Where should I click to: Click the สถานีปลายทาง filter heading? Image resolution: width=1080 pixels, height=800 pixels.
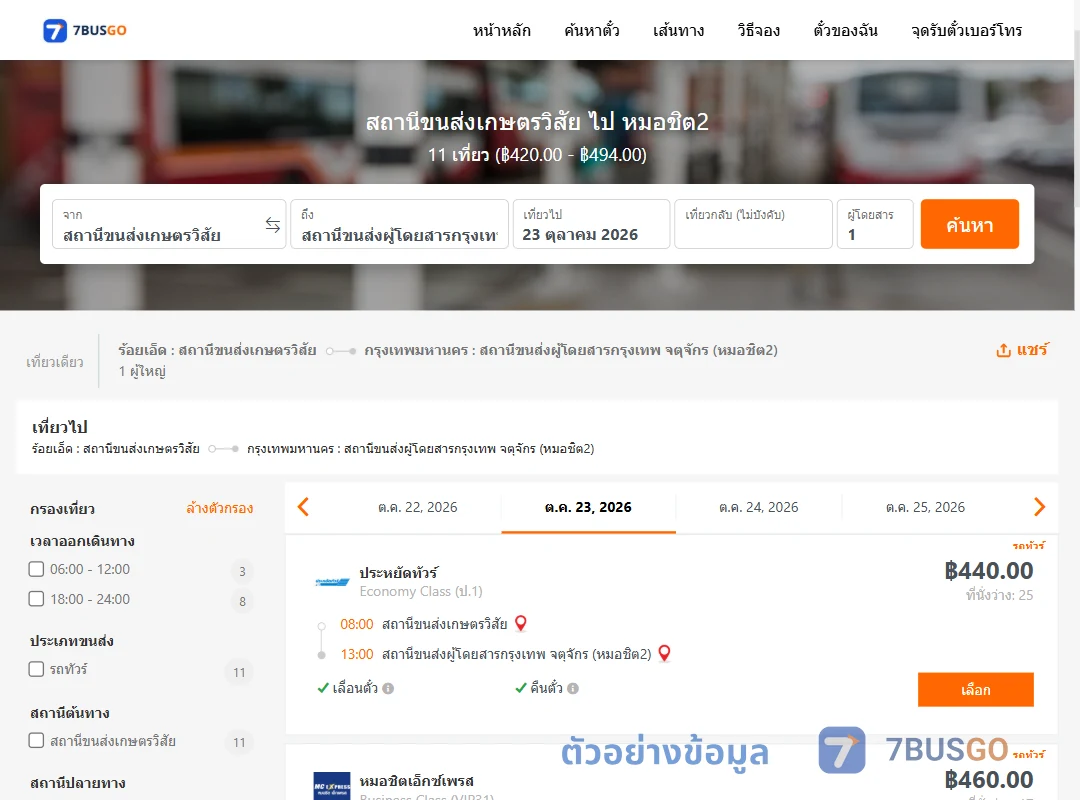click(x=77, y=783)
